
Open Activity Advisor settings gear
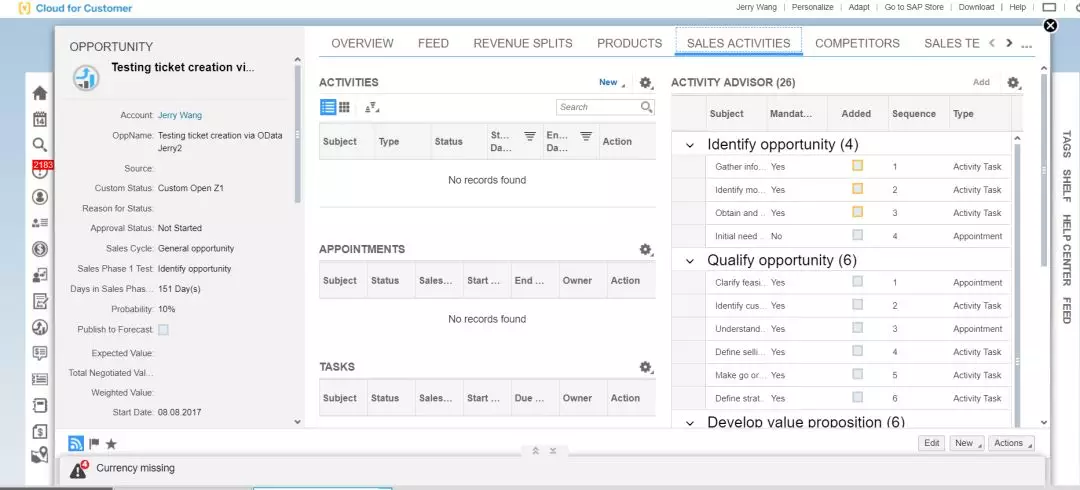pyautogui.click(x=1013, y=83)
